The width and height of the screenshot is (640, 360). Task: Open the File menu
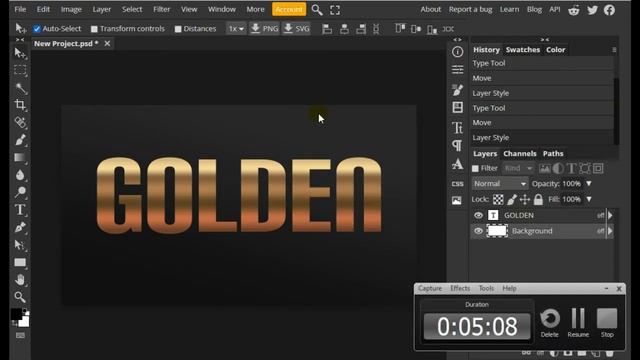click(20, 9)
